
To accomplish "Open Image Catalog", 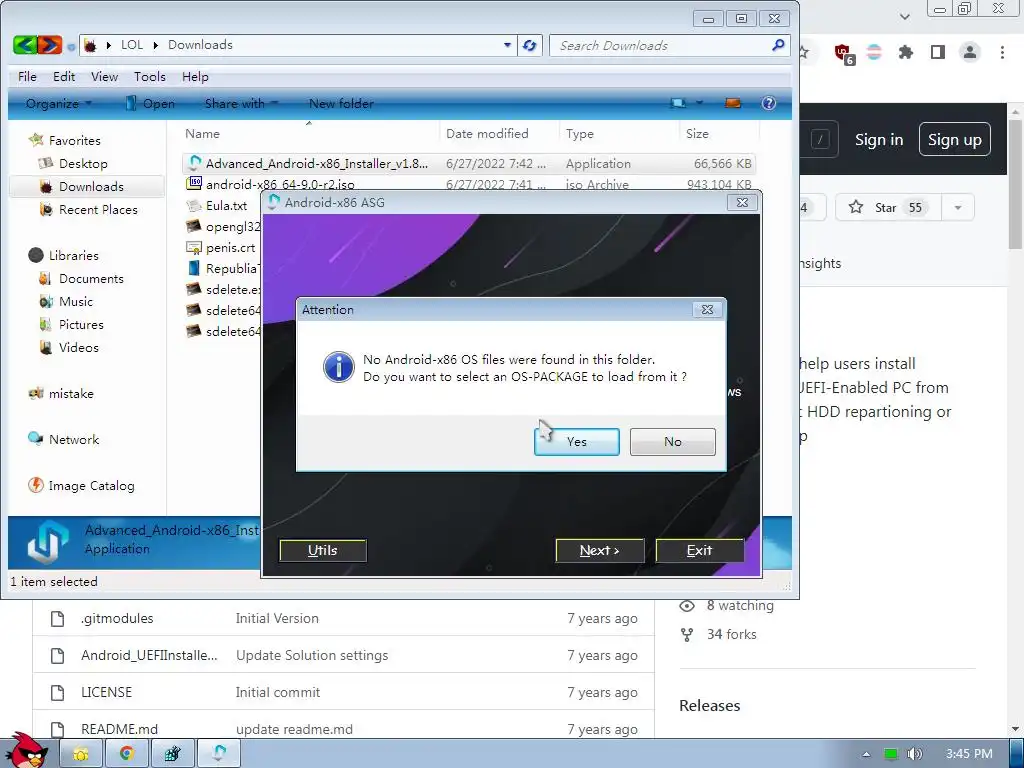I will [91, 486].
